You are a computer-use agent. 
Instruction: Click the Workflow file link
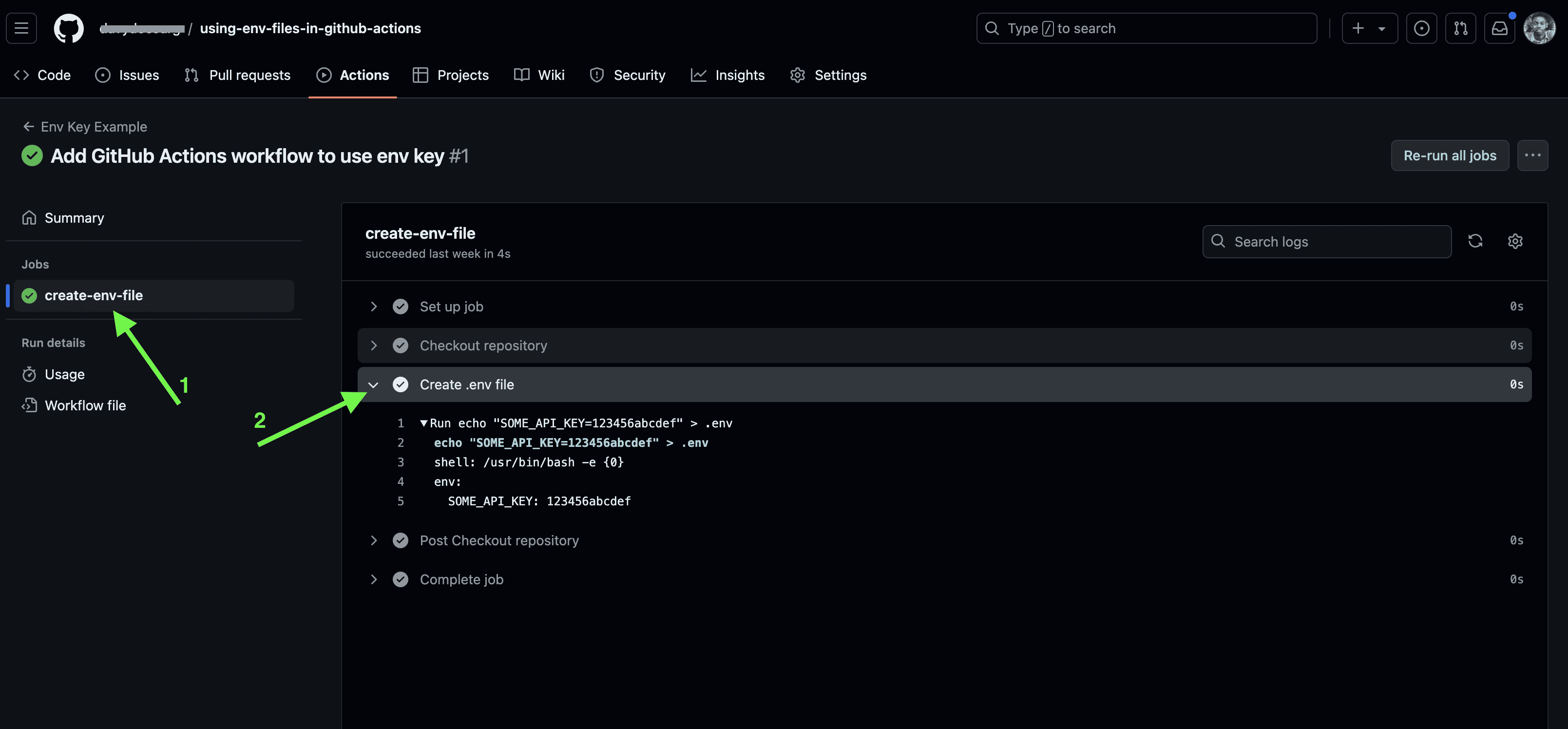tap(85, 405)
